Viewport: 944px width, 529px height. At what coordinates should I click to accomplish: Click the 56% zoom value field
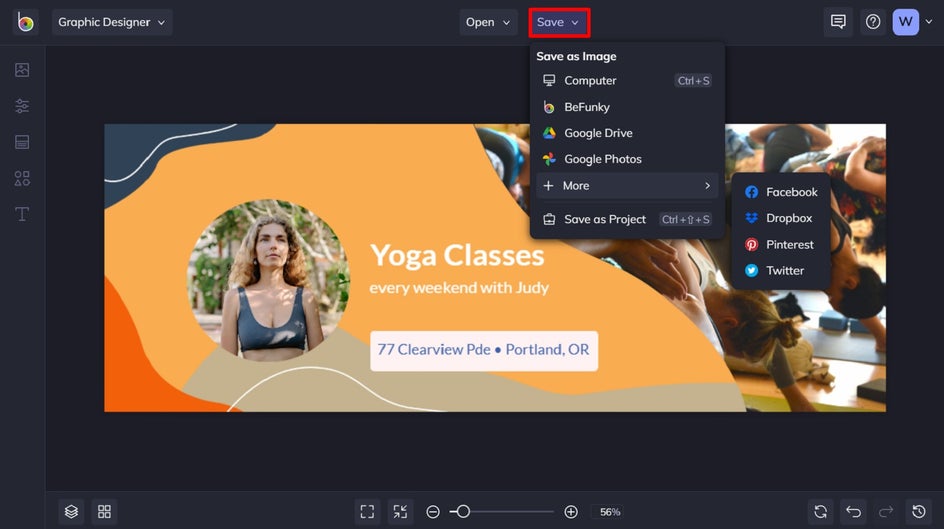pyautogui.click(x=609, y=512)
